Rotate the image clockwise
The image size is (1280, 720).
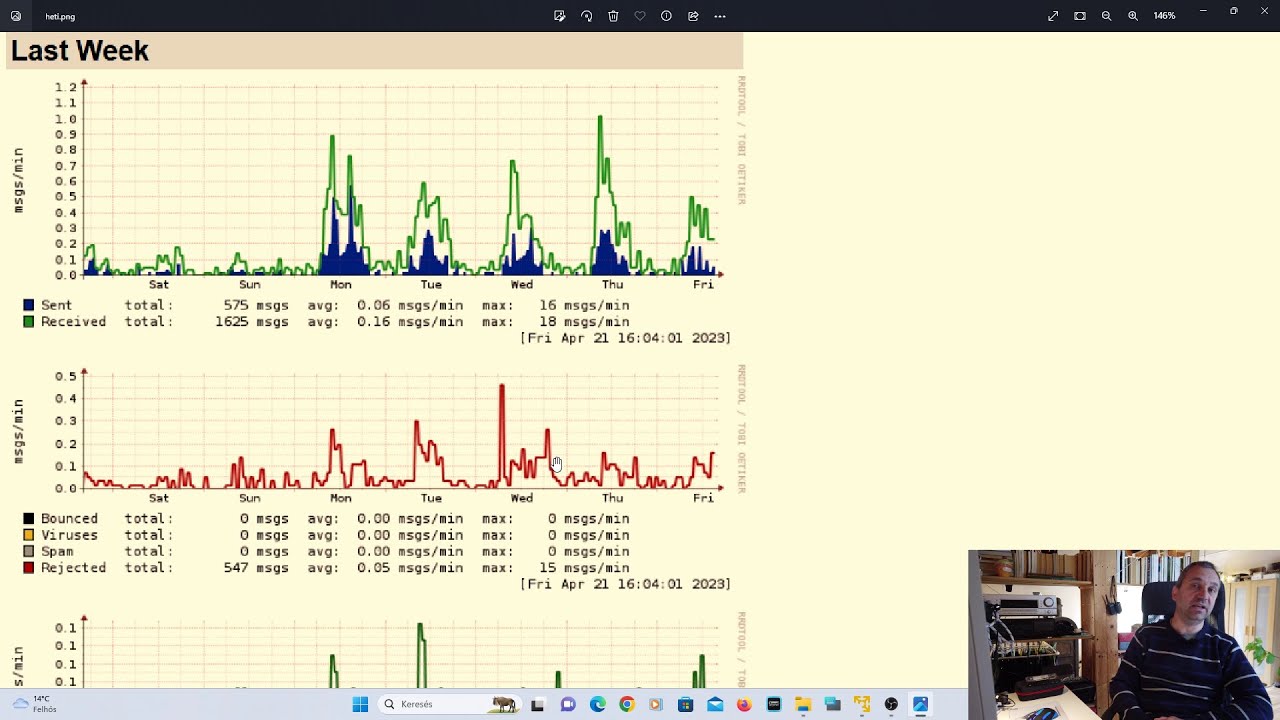(587, 16)
